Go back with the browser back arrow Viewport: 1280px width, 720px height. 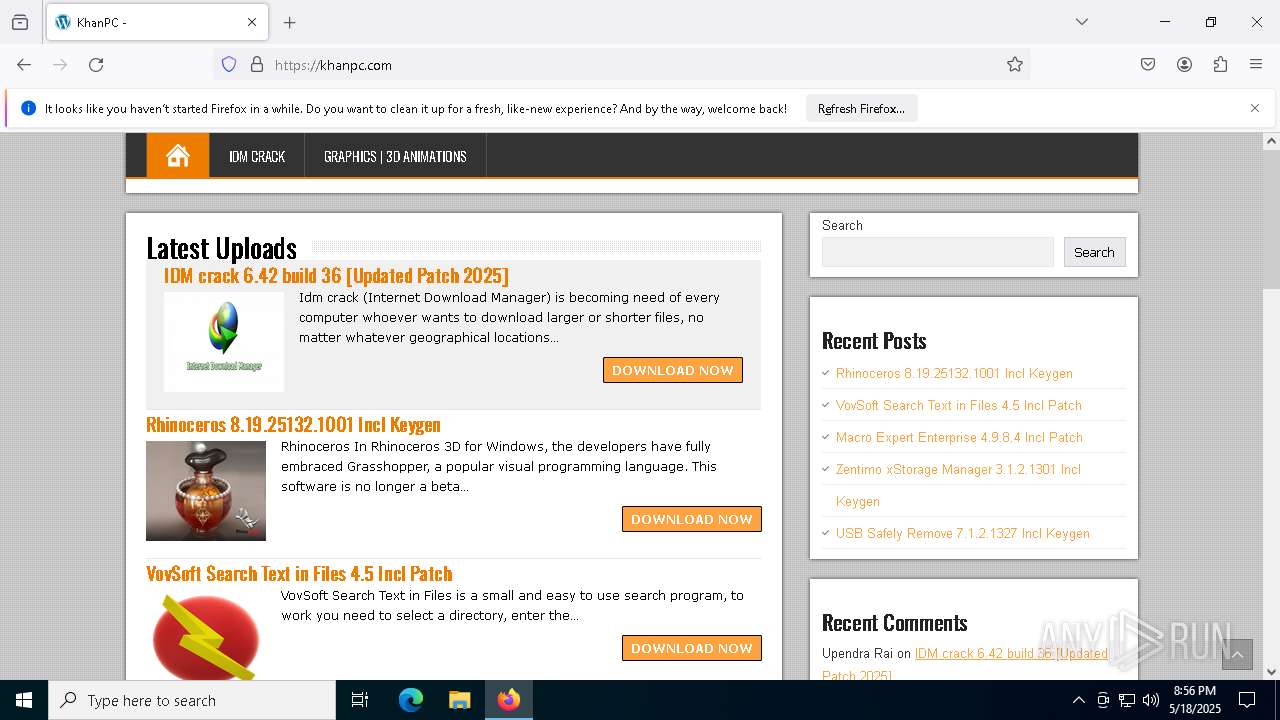click(x=24, y=64)
